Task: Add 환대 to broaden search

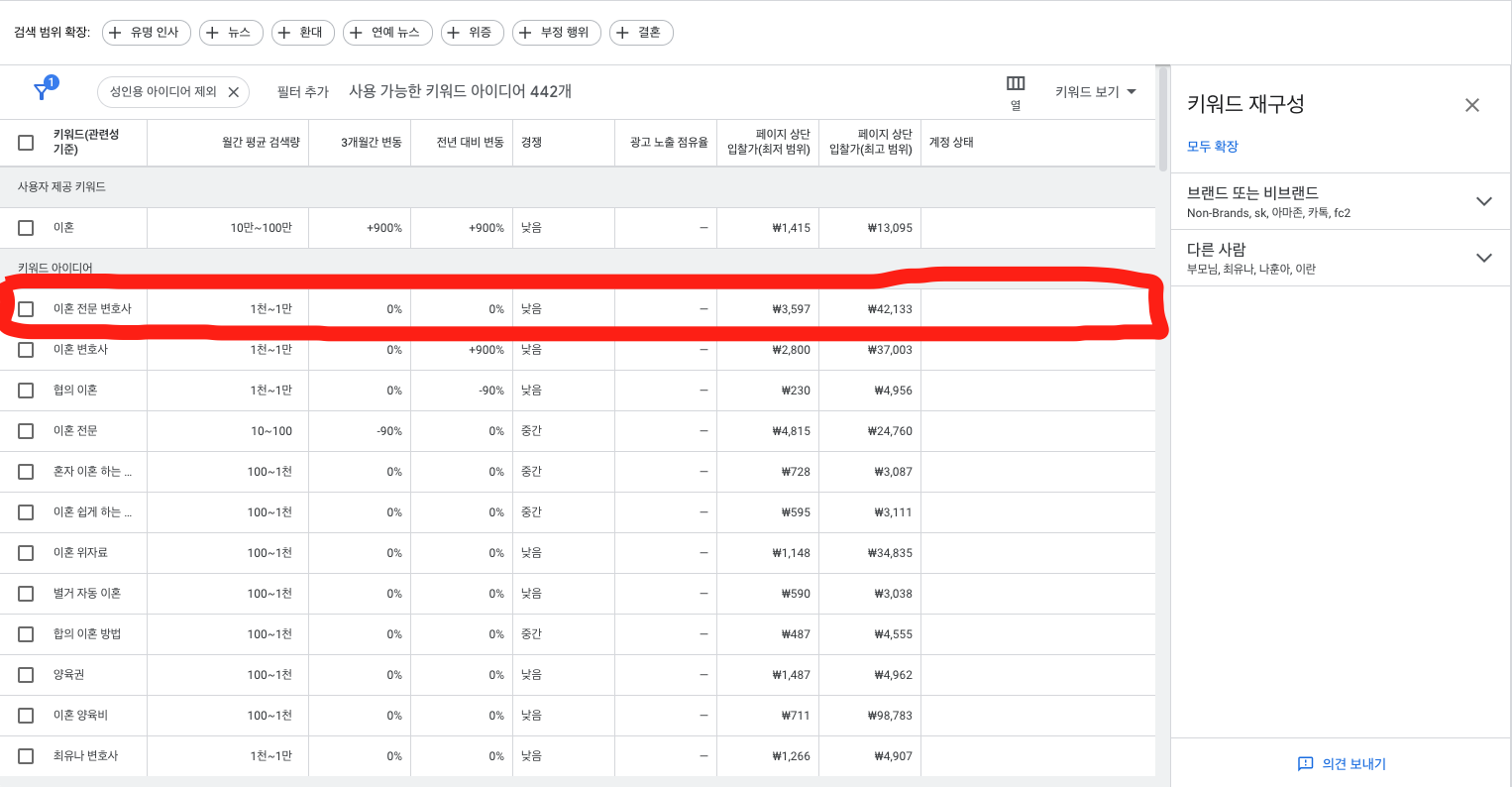Action: pos(303,33)
